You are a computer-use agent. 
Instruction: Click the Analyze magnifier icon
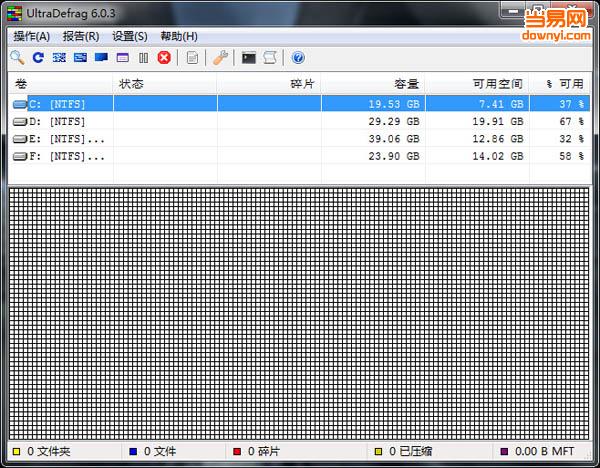(x=17, y=58)
